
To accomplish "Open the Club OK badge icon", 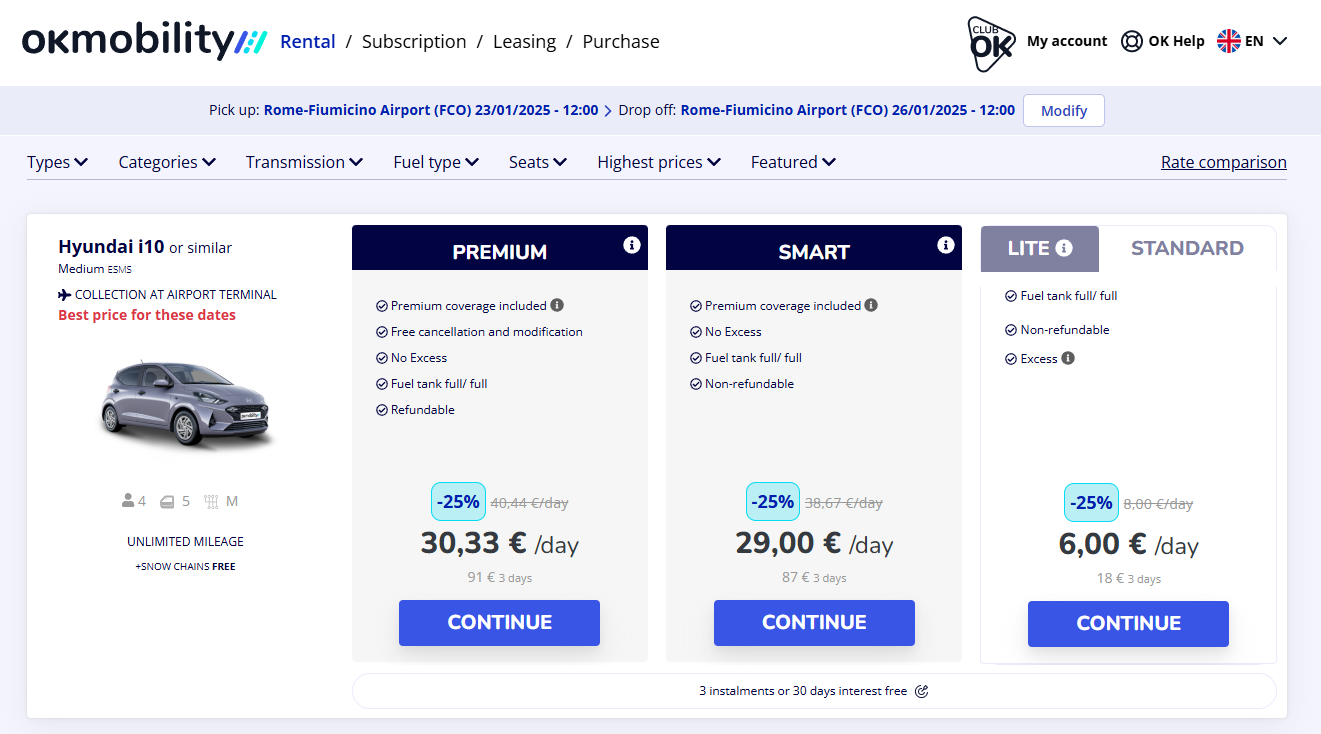I will tap(991, 43).
